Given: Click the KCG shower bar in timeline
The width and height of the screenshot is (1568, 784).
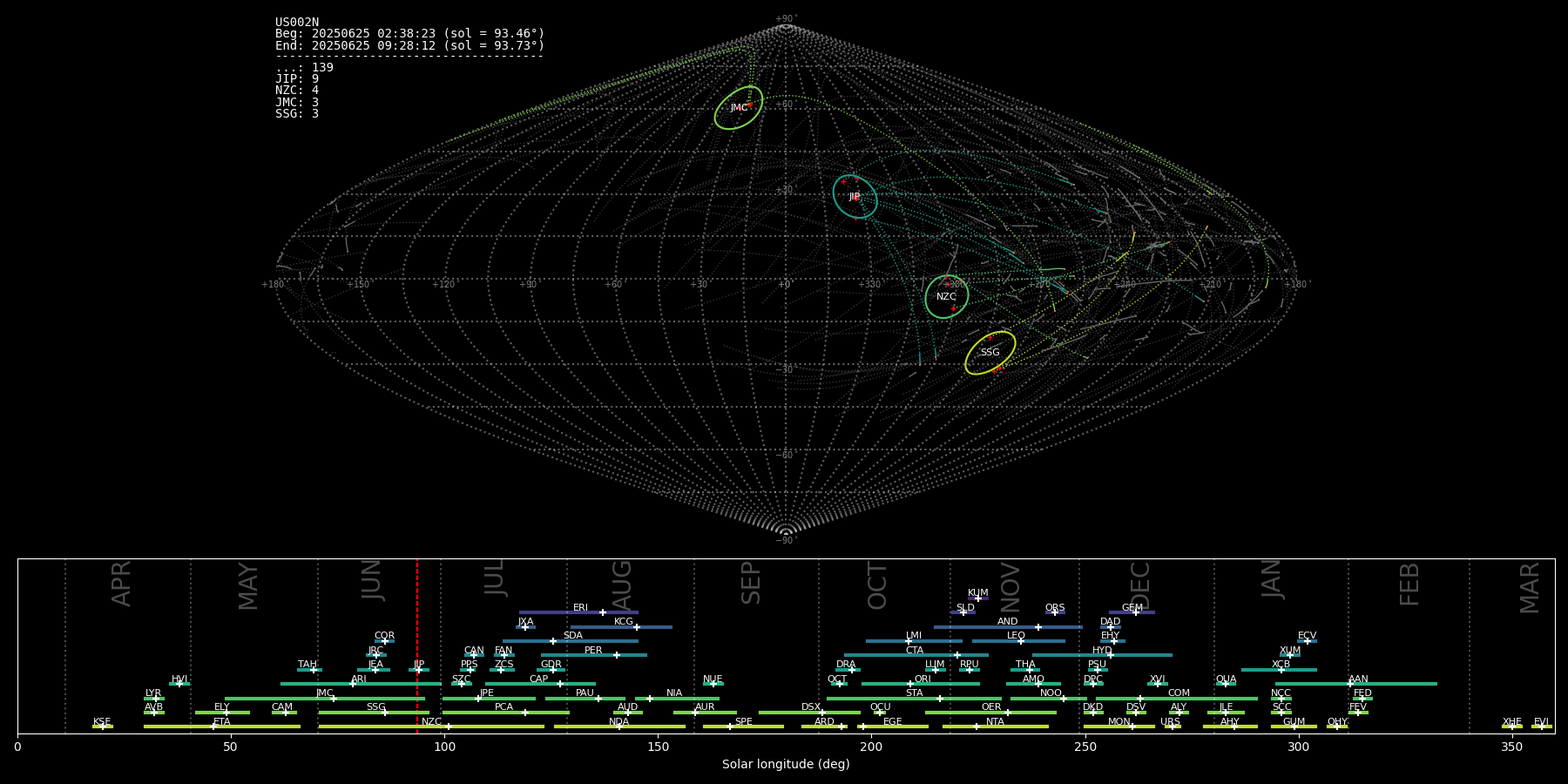Looking at the screenshot, I should pyautogui.click(x=621, y=626).
